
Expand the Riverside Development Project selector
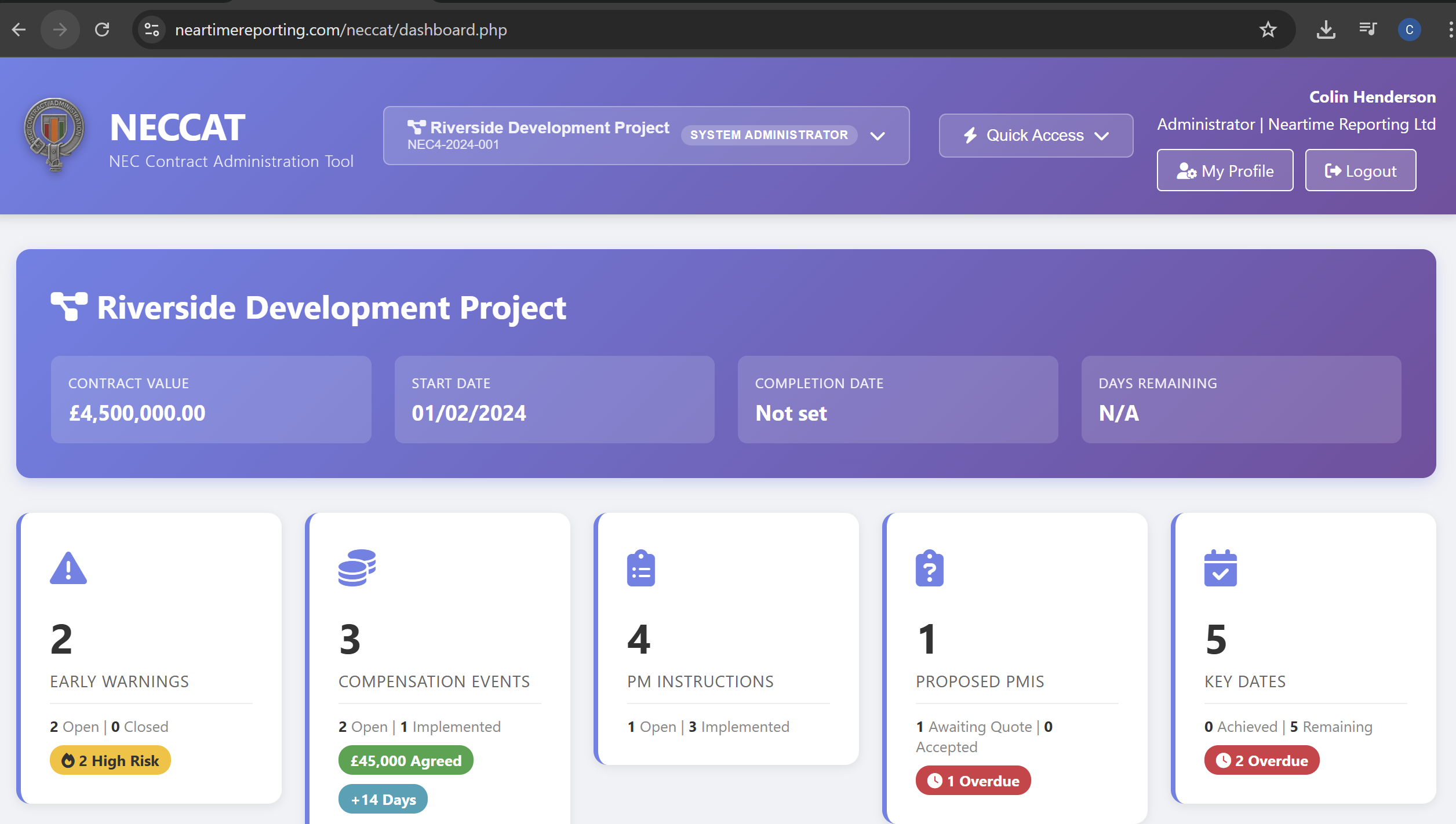click(x=878, y=136)
